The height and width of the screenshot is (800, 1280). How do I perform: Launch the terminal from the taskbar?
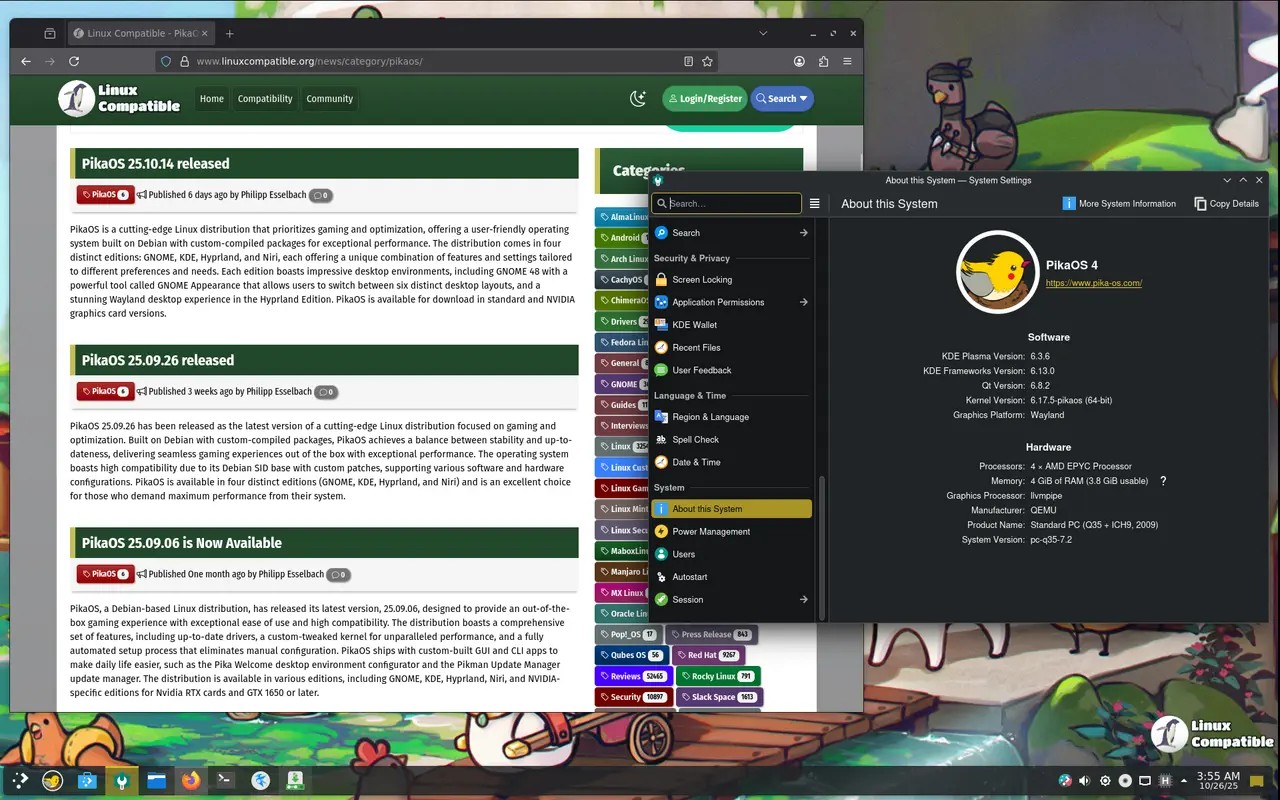tap(226, 779)
